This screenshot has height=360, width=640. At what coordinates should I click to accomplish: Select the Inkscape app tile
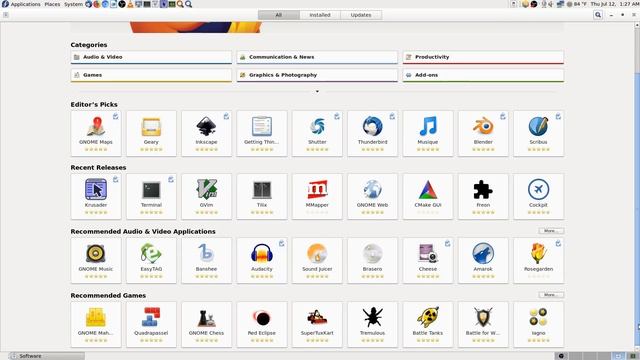click(207, 133)
